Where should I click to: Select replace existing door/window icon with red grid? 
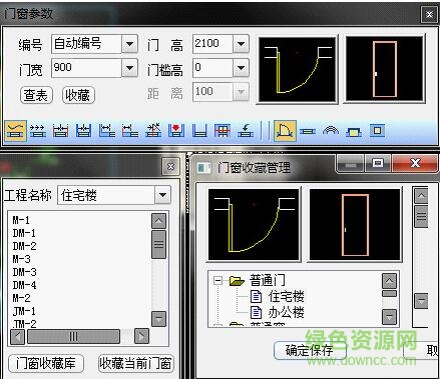click(x=222, y=131)
